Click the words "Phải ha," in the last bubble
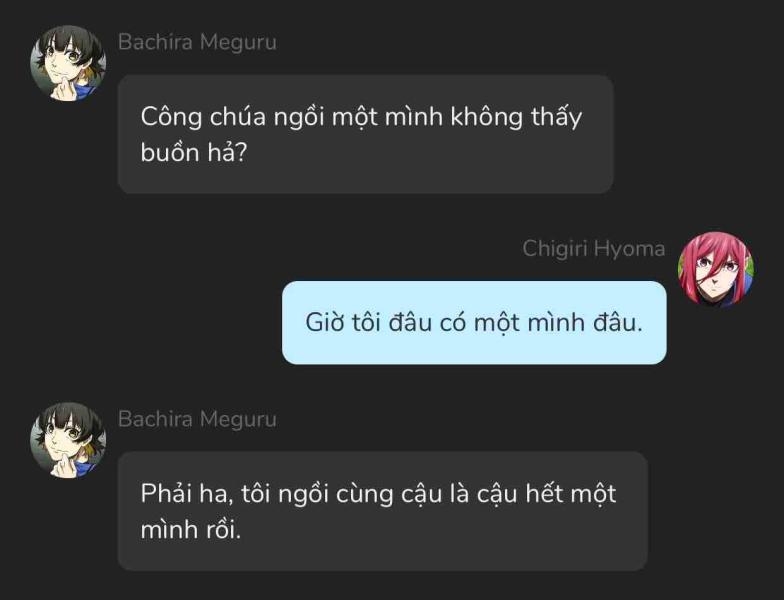 tap(188, 494)
